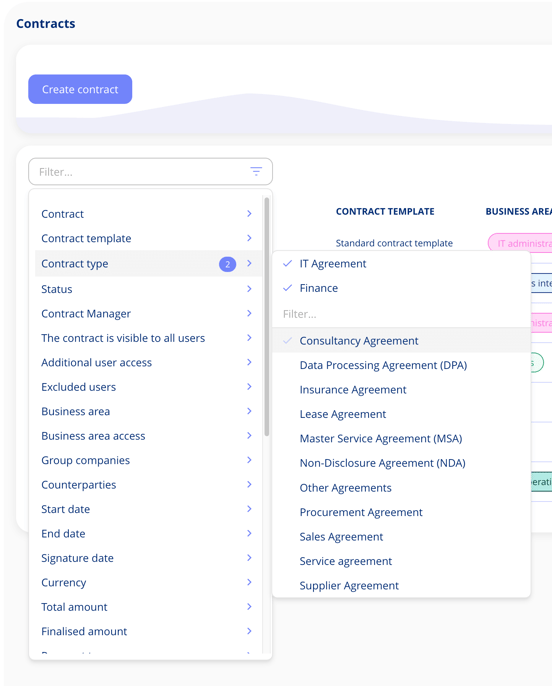Click the checkmark next to IT Agreement

tap(287, 263)
